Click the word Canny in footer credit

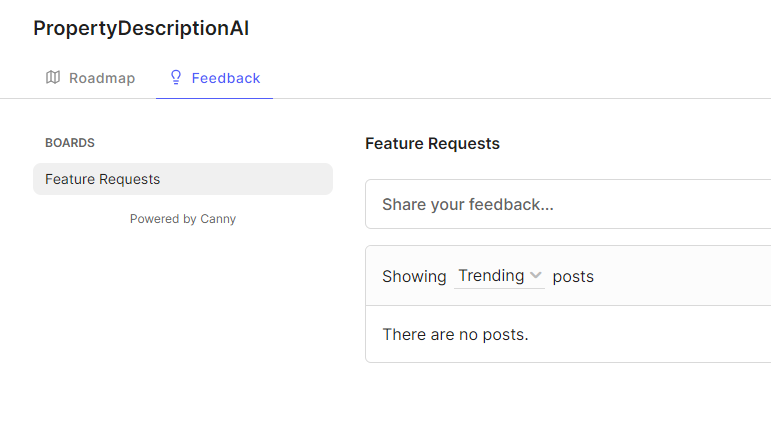[x=218, y=219]
